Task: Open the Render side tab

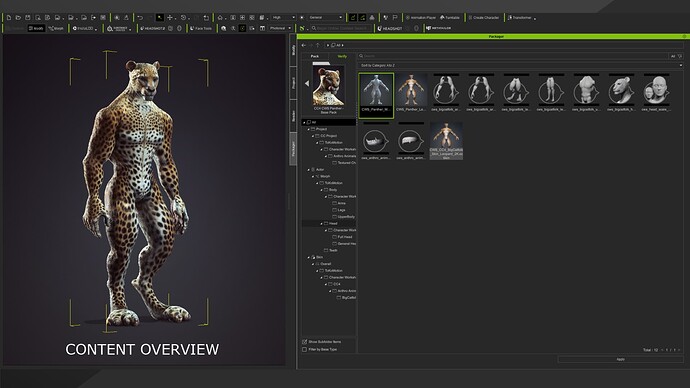Action: 293,116
